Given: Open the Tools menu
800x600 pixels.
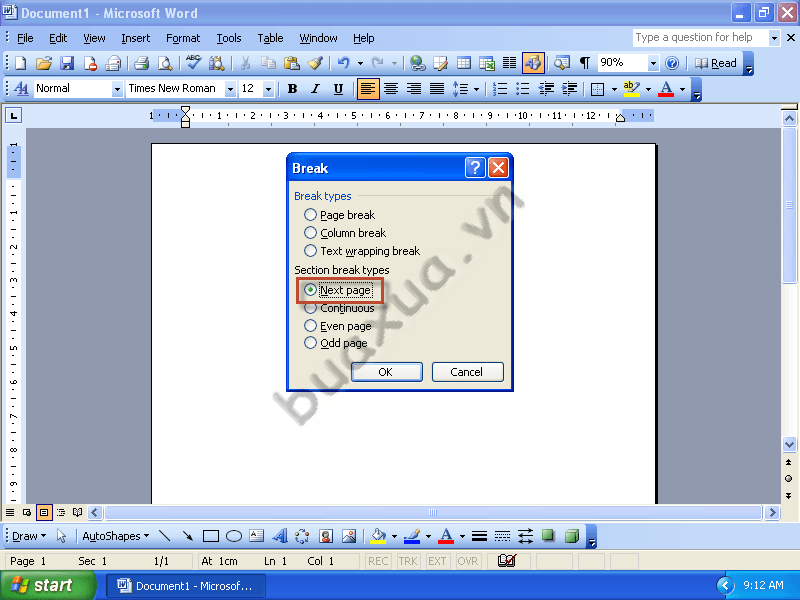Looking at the screenshot, I should click(x=229, y=38).
